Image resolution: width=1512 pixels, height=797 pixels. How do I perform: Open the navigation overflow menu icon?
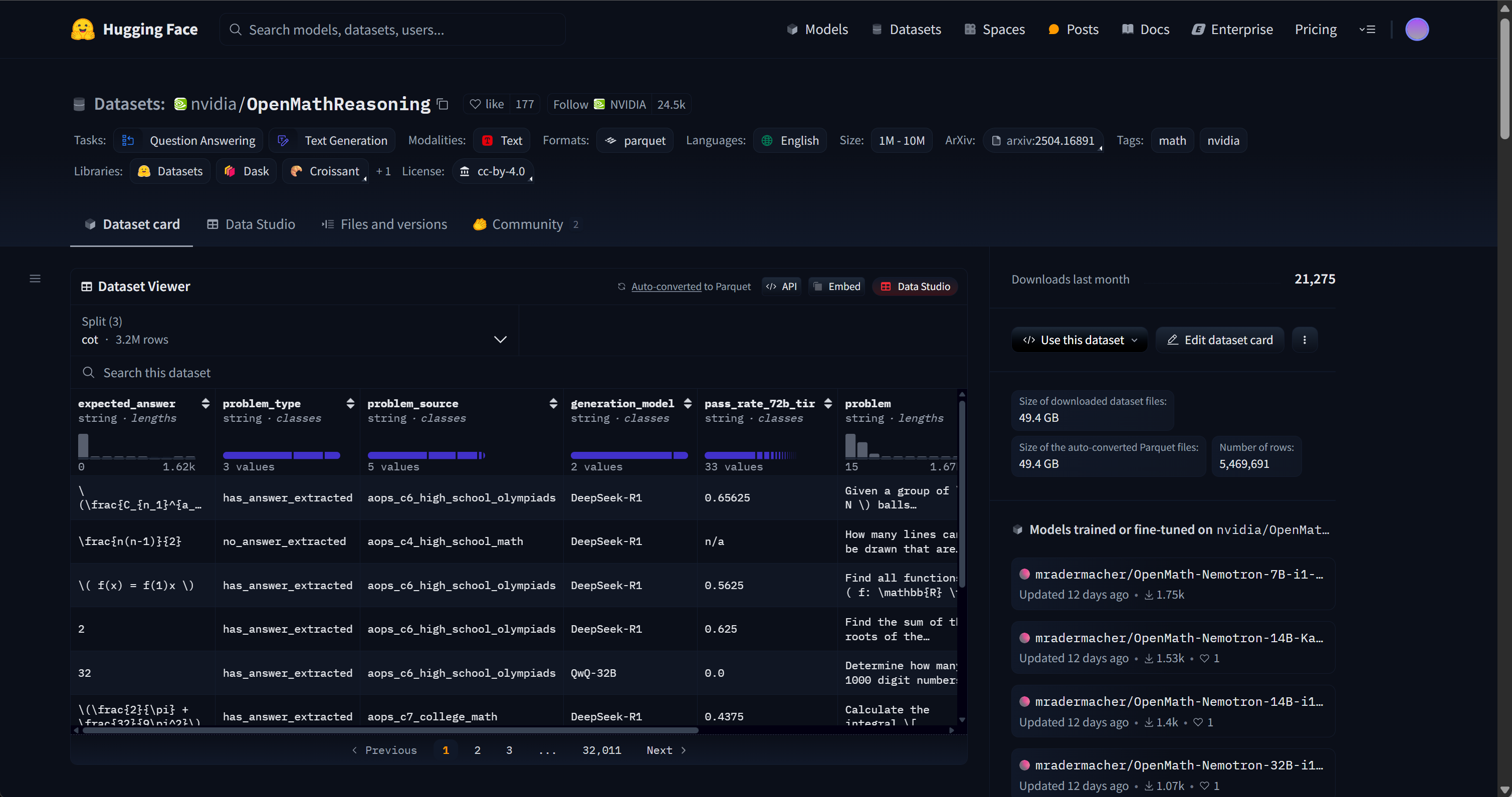click(1367, 30)
